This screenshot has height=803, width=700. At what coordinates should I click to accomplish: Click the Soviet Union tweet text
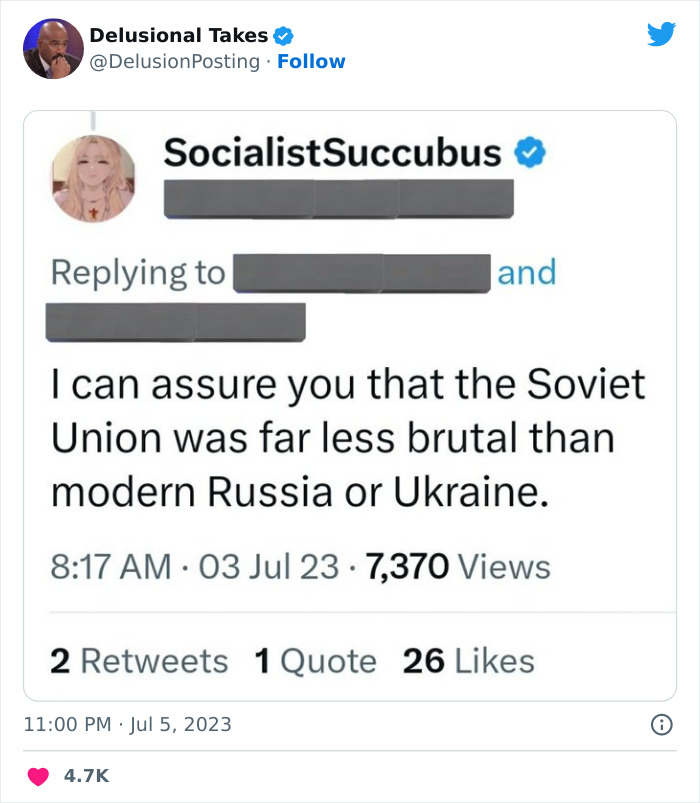click(348, 438)
